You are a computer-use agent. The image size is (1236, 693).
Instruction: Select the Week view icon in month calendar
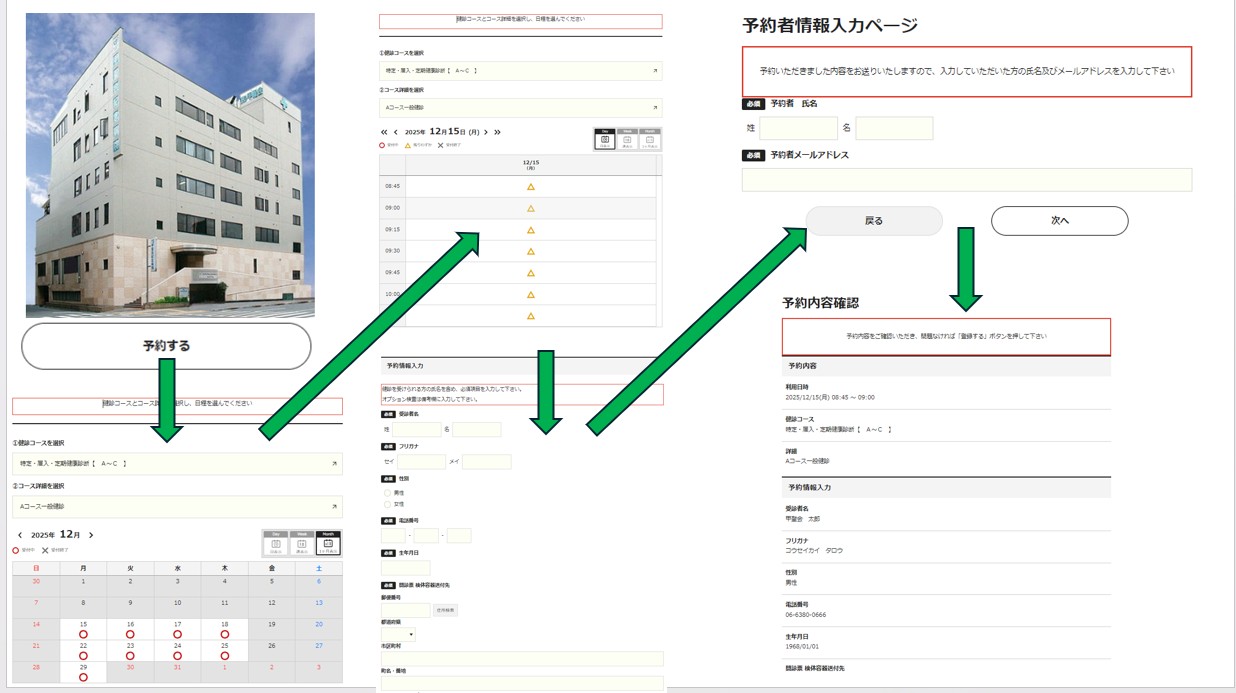[x=301, y=542]
